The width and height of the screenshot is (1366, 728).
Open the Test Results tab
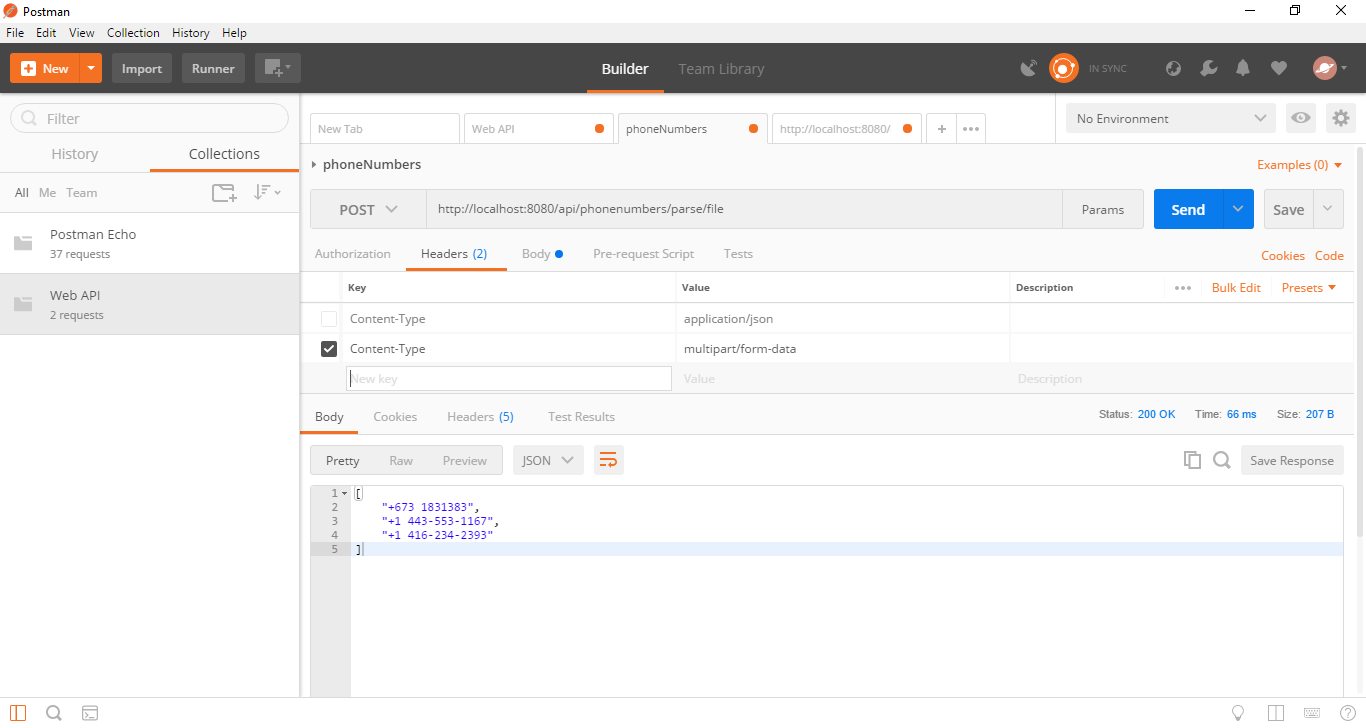pyautogui.click(x=581, y=417)
